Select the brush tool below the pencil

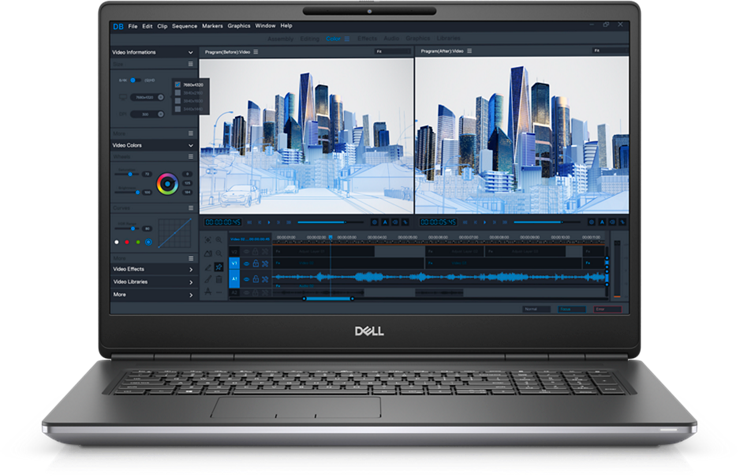pyautogui.click(x=208, y=279)
